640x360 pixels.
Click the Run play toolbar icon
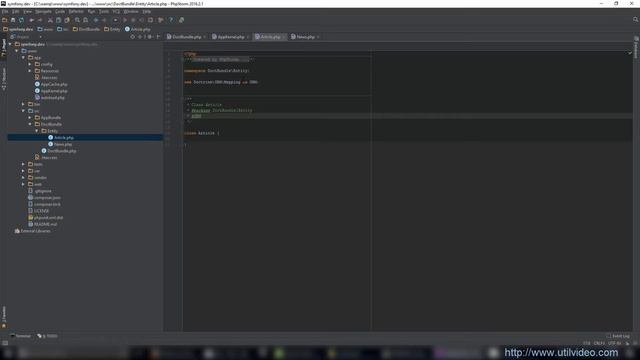[x=125, y=20]
